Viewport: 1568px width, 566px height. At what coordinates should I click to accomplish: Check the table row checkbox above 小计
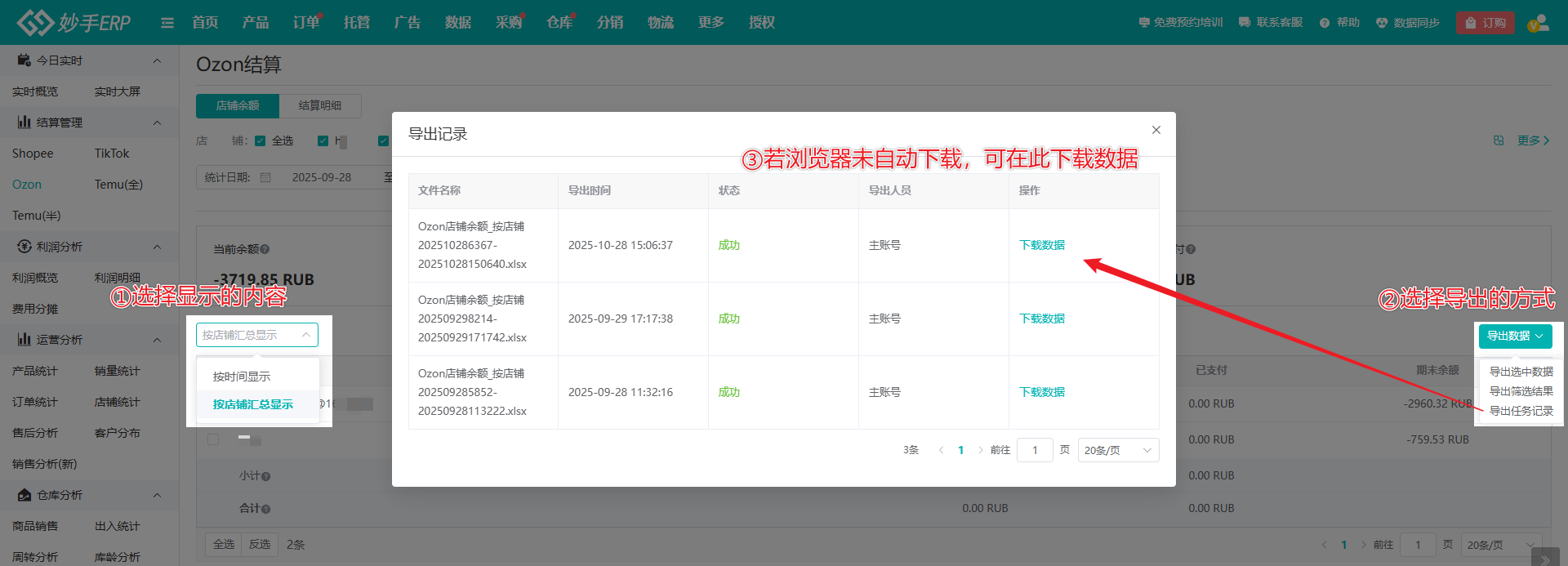(x=213, y=439)
